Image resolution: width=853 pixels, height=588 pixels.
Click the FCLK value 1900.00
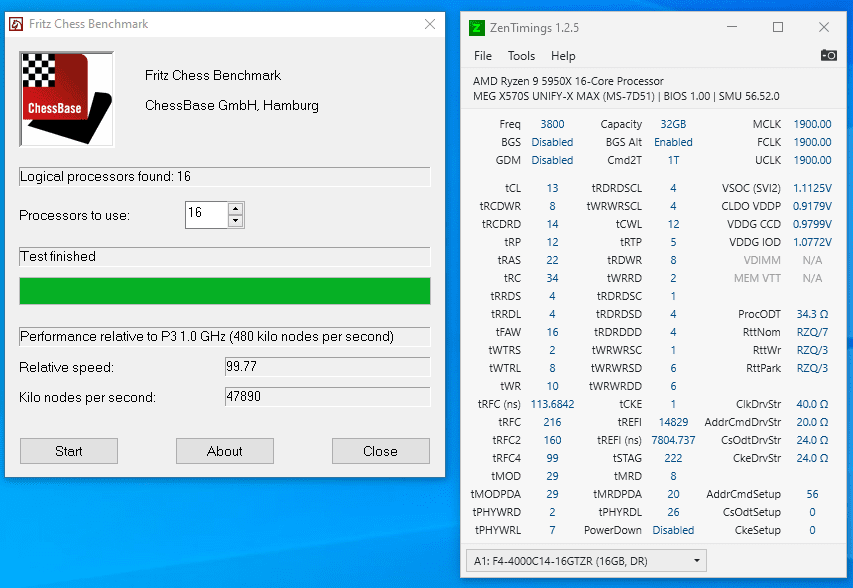812,142
